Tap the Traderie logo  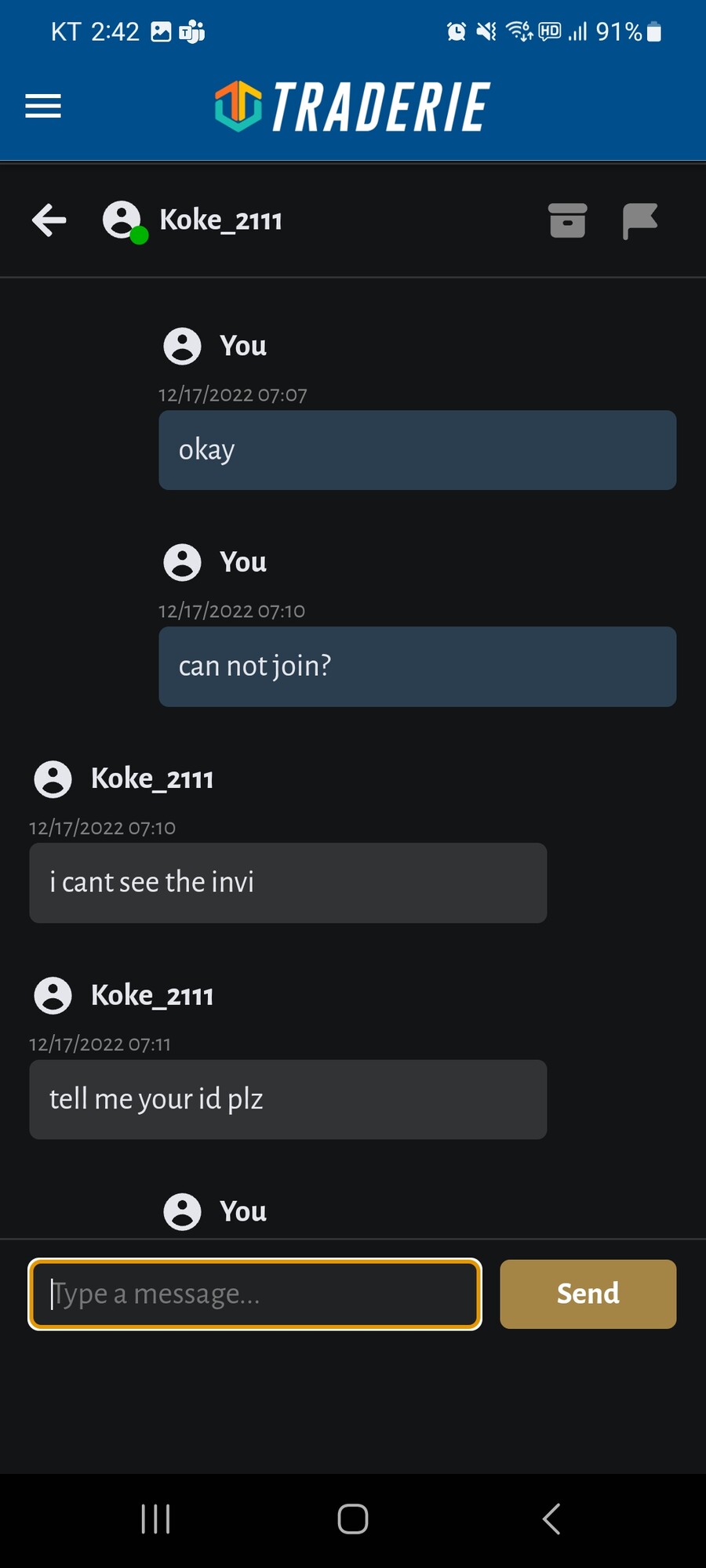(x=352, y=106)
